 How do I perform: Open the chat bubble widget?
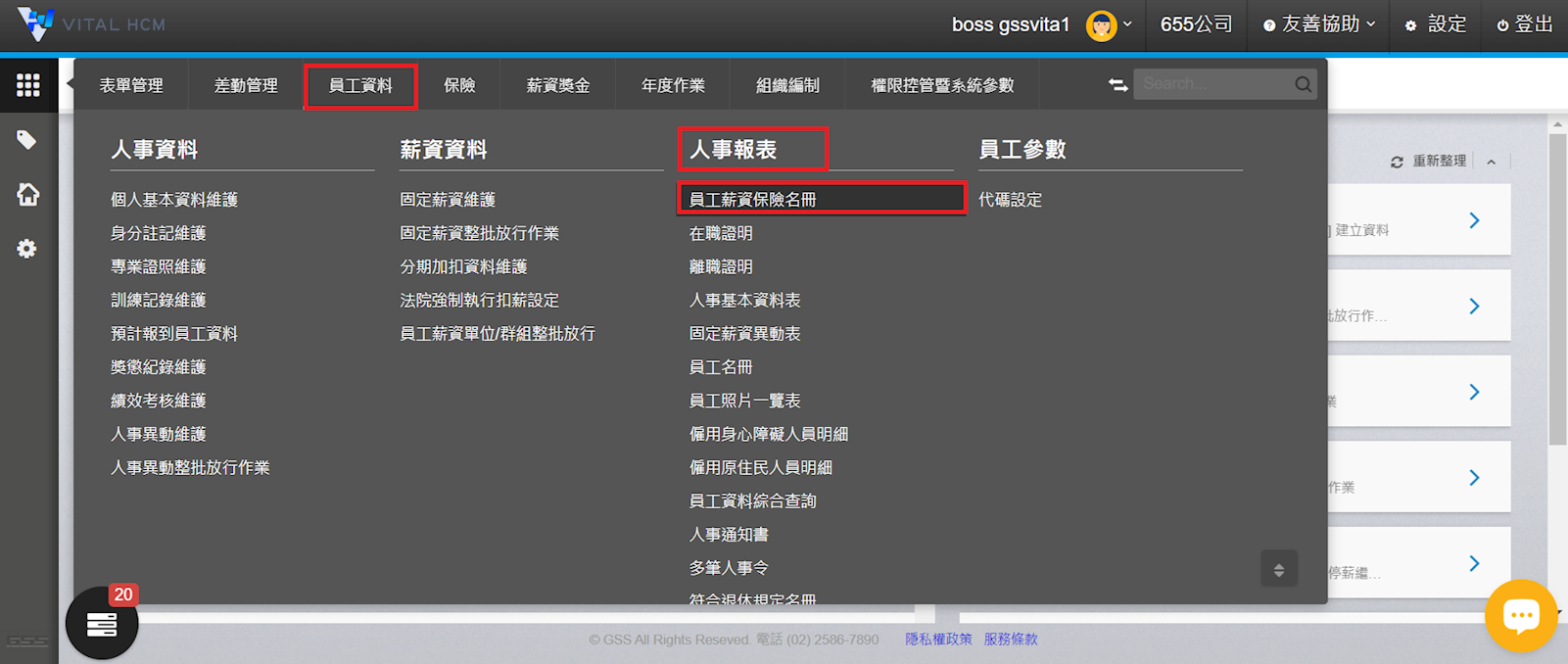point(1521,616)
